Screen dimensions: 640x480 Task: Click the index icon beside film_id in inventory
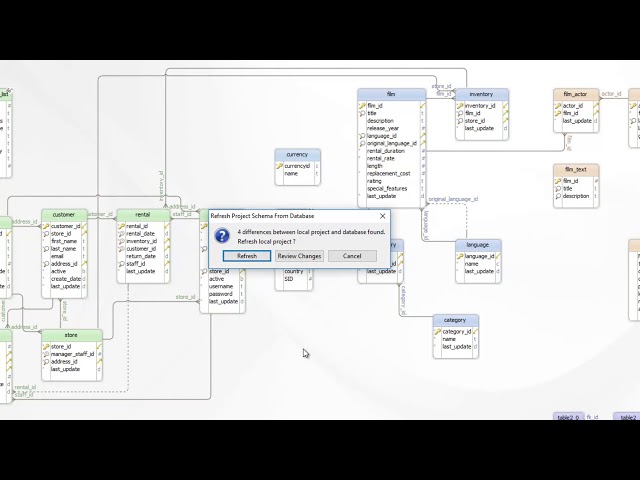tap(460, 113)
